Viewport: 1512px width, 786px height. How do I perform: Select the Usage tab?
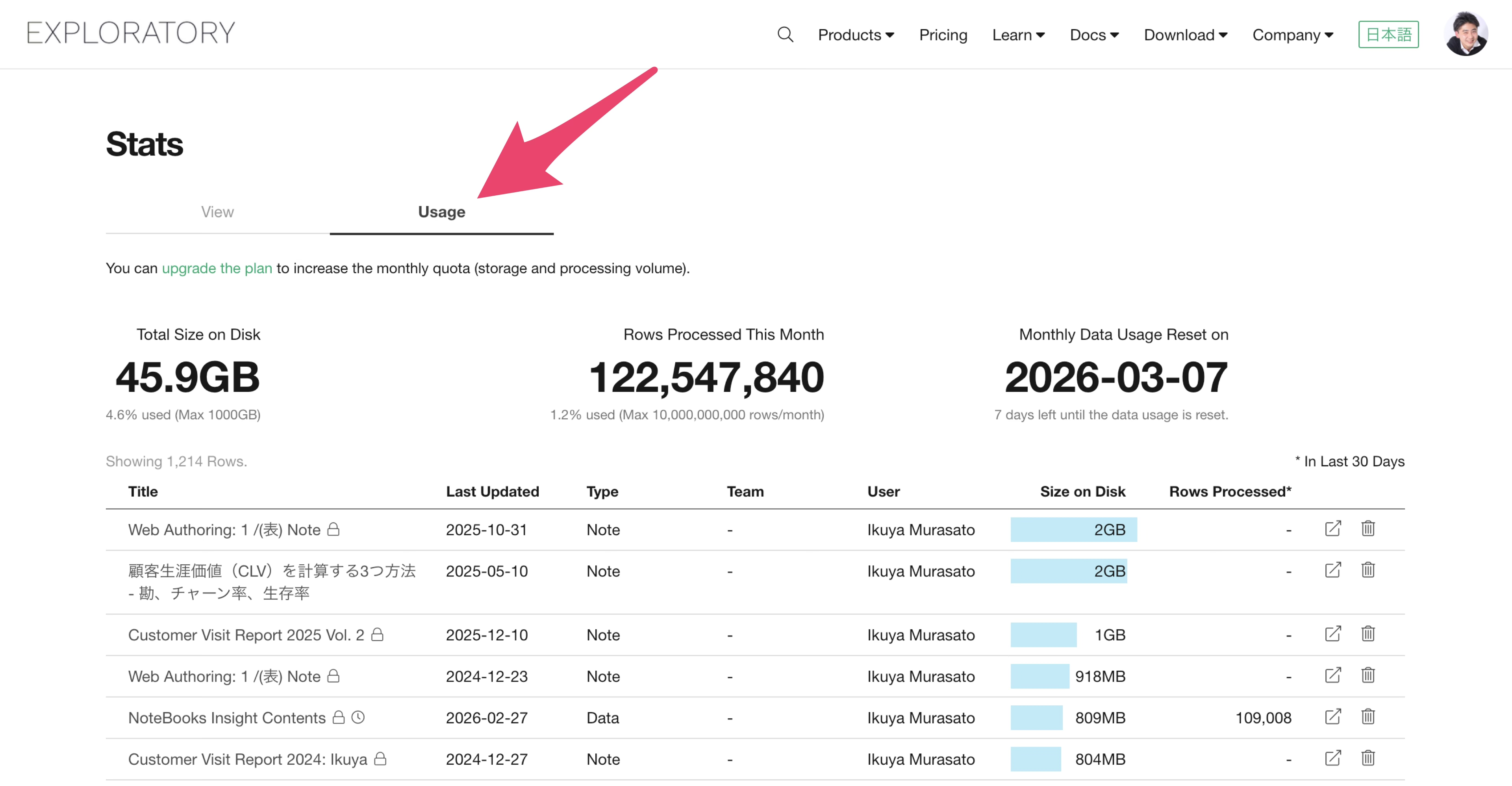point(441,212)
